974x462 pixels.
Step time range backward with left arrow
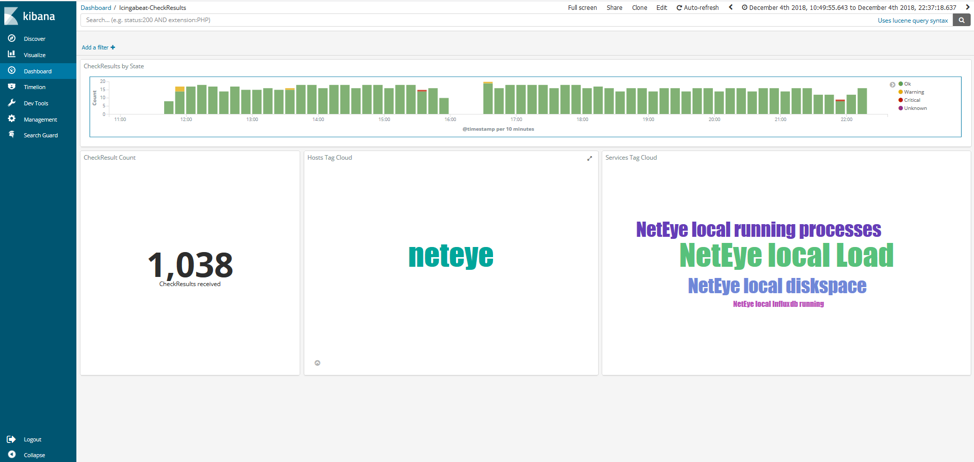(730, 7)
